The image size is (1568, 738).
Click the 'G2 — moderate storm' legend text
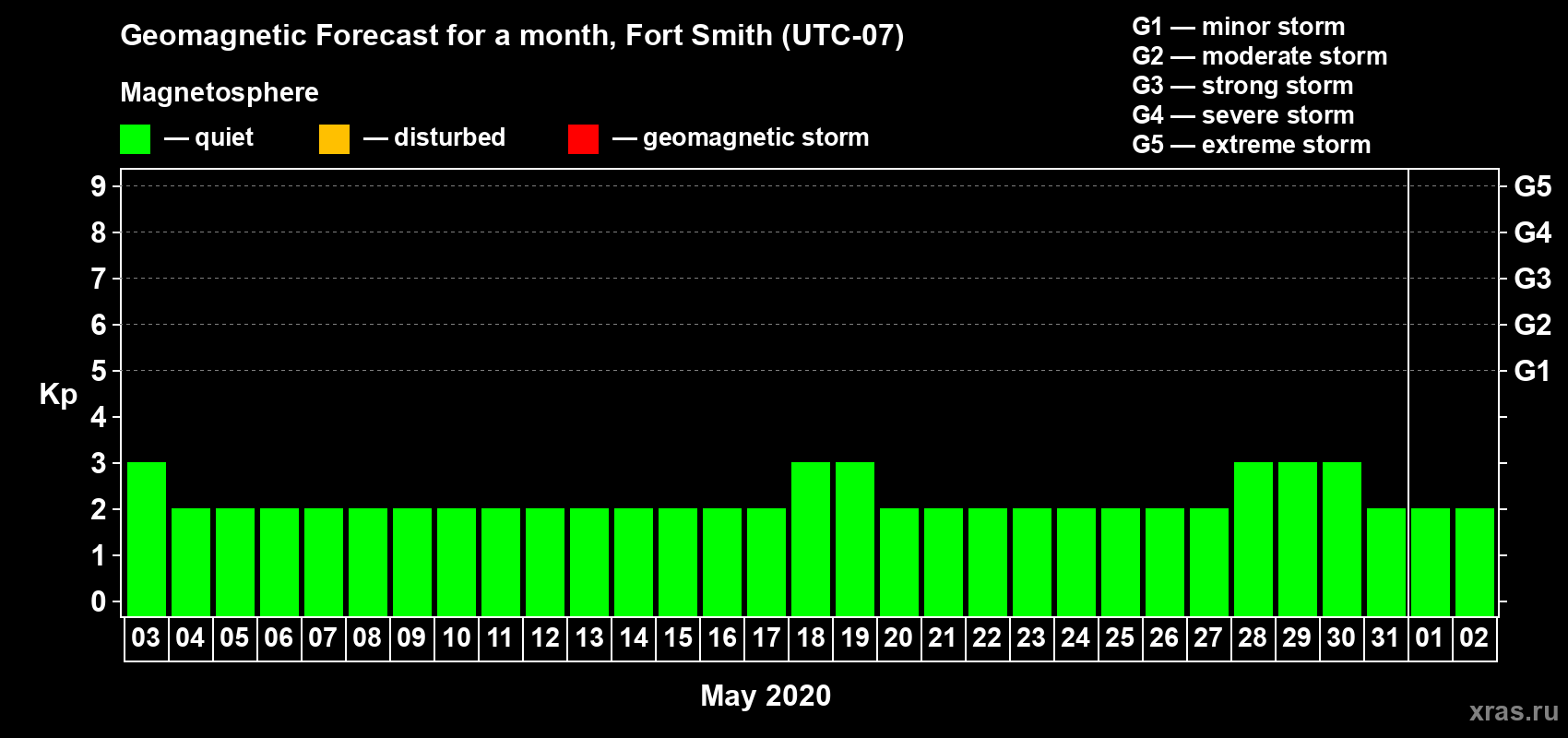[1260, 56]
